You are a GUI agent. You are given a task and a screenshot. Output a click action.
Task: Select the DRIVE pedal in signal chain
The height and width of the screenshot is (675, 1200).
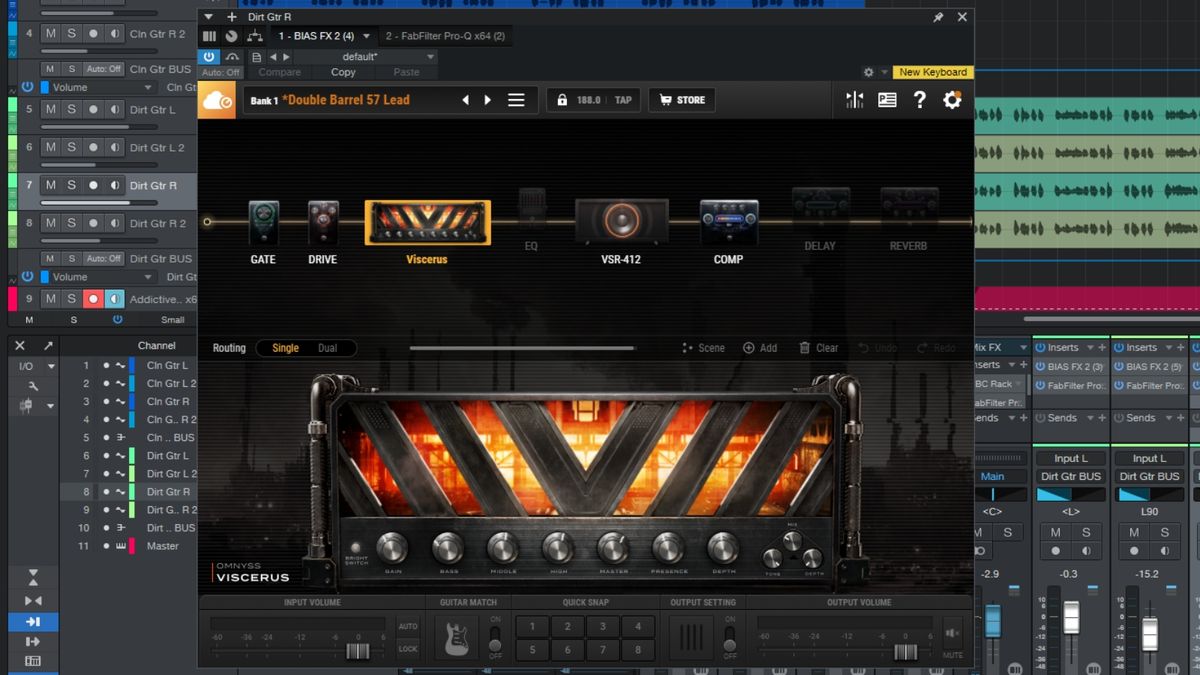point(323,223)
